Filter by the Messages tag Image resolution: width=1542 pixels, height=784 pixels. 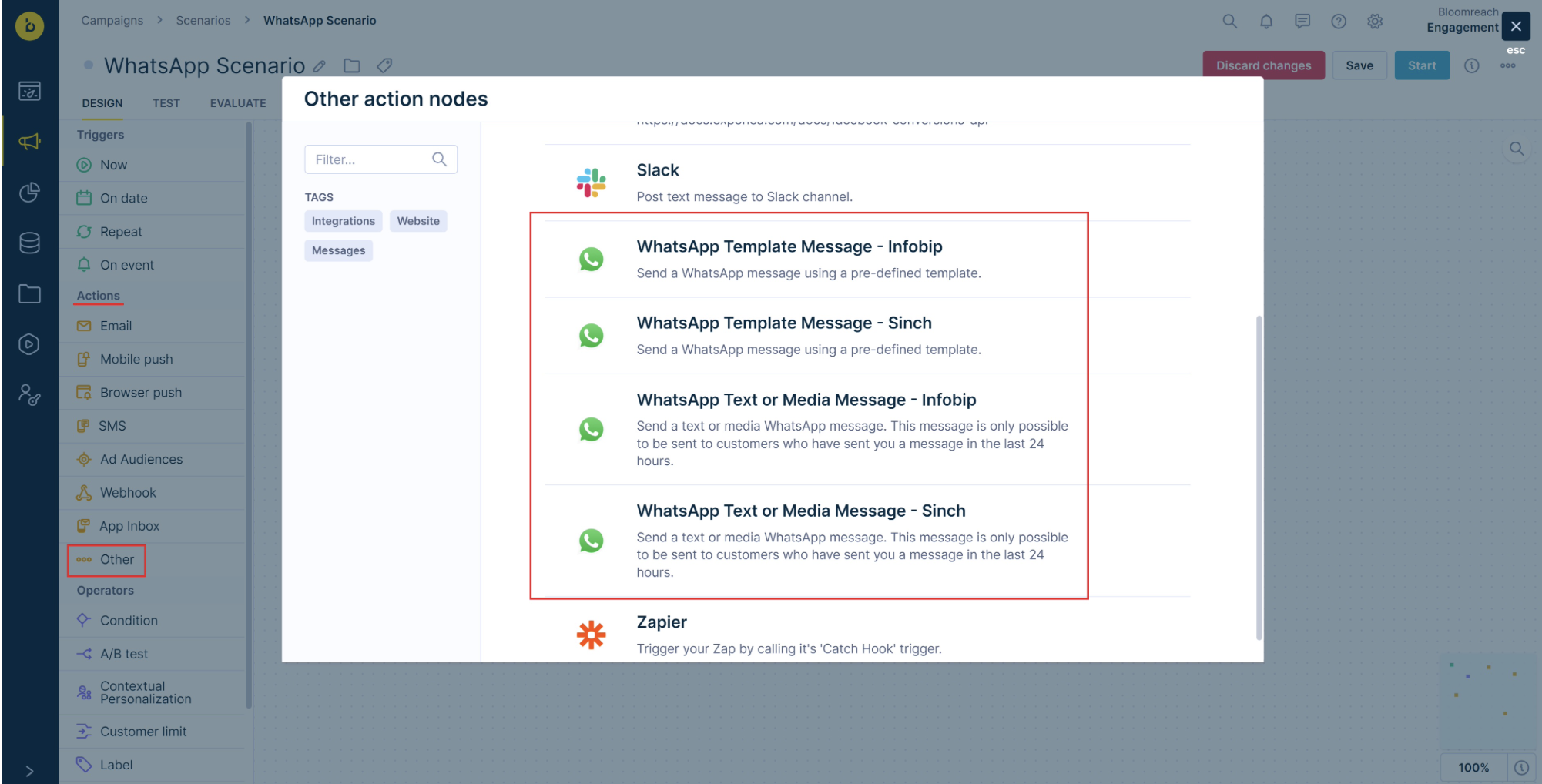(x=338, y=250)
